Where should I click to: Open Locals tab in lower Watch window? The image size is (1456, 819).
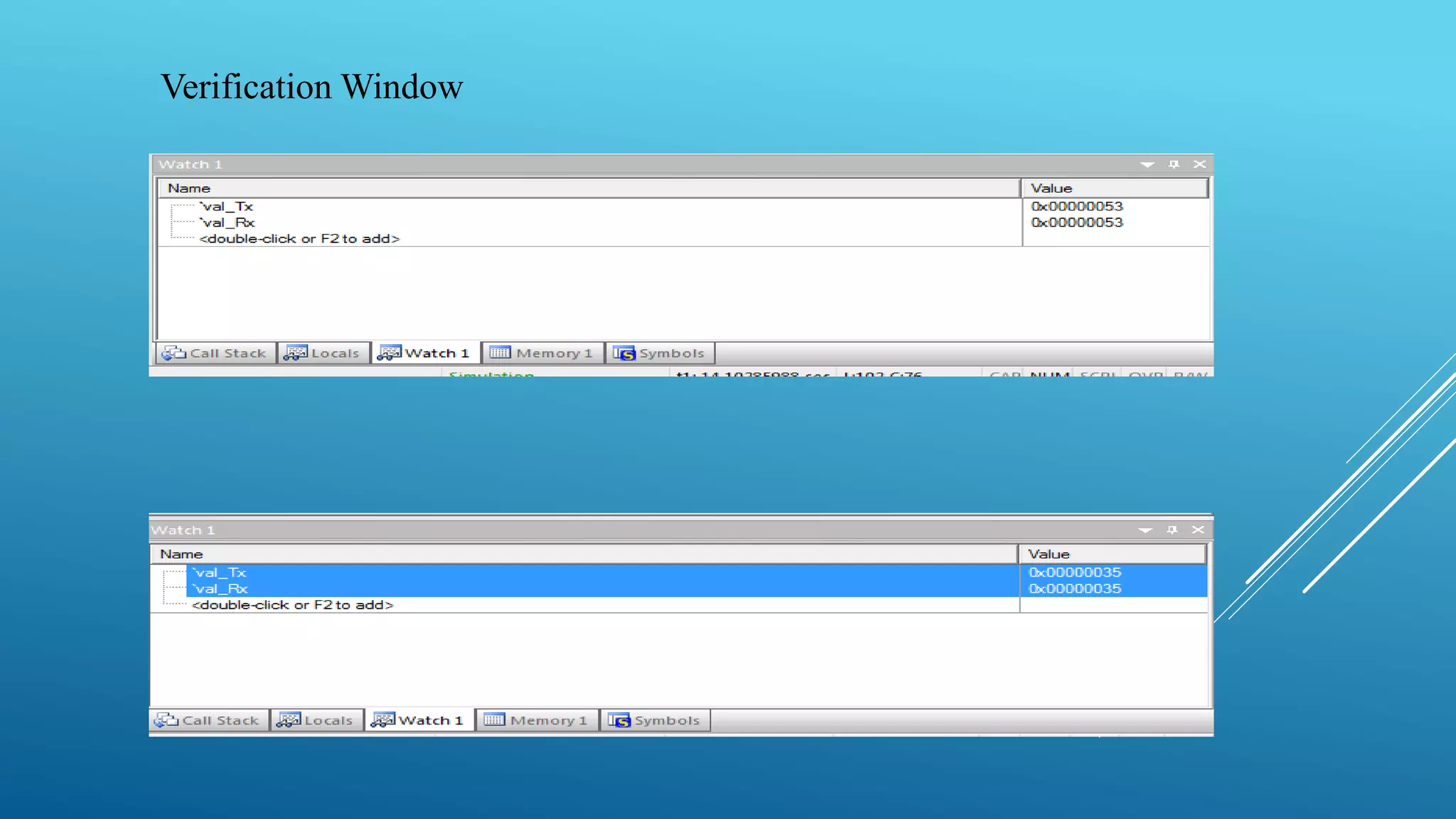pos(316,720)
